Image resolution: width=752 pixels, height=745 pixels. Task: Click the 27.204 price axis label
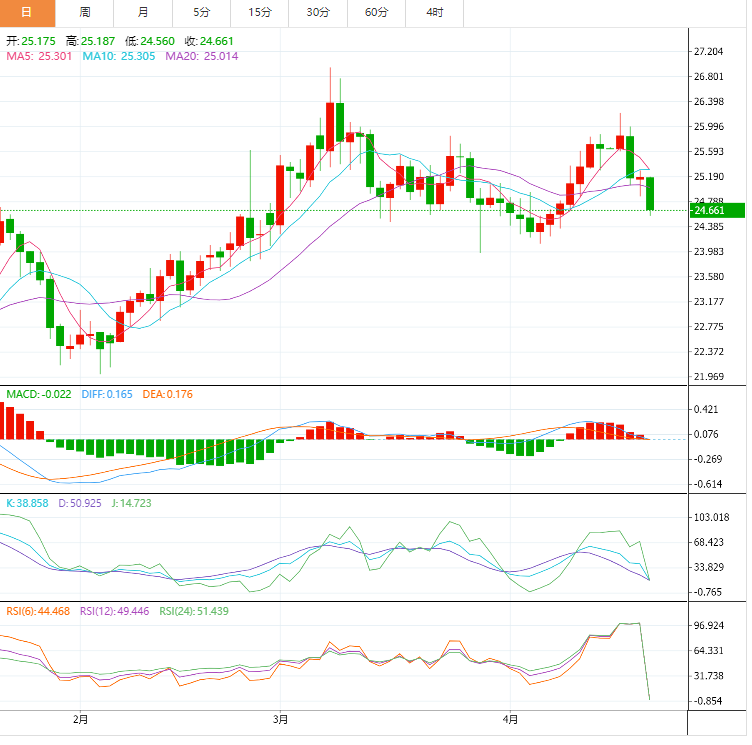pos(709,52)
